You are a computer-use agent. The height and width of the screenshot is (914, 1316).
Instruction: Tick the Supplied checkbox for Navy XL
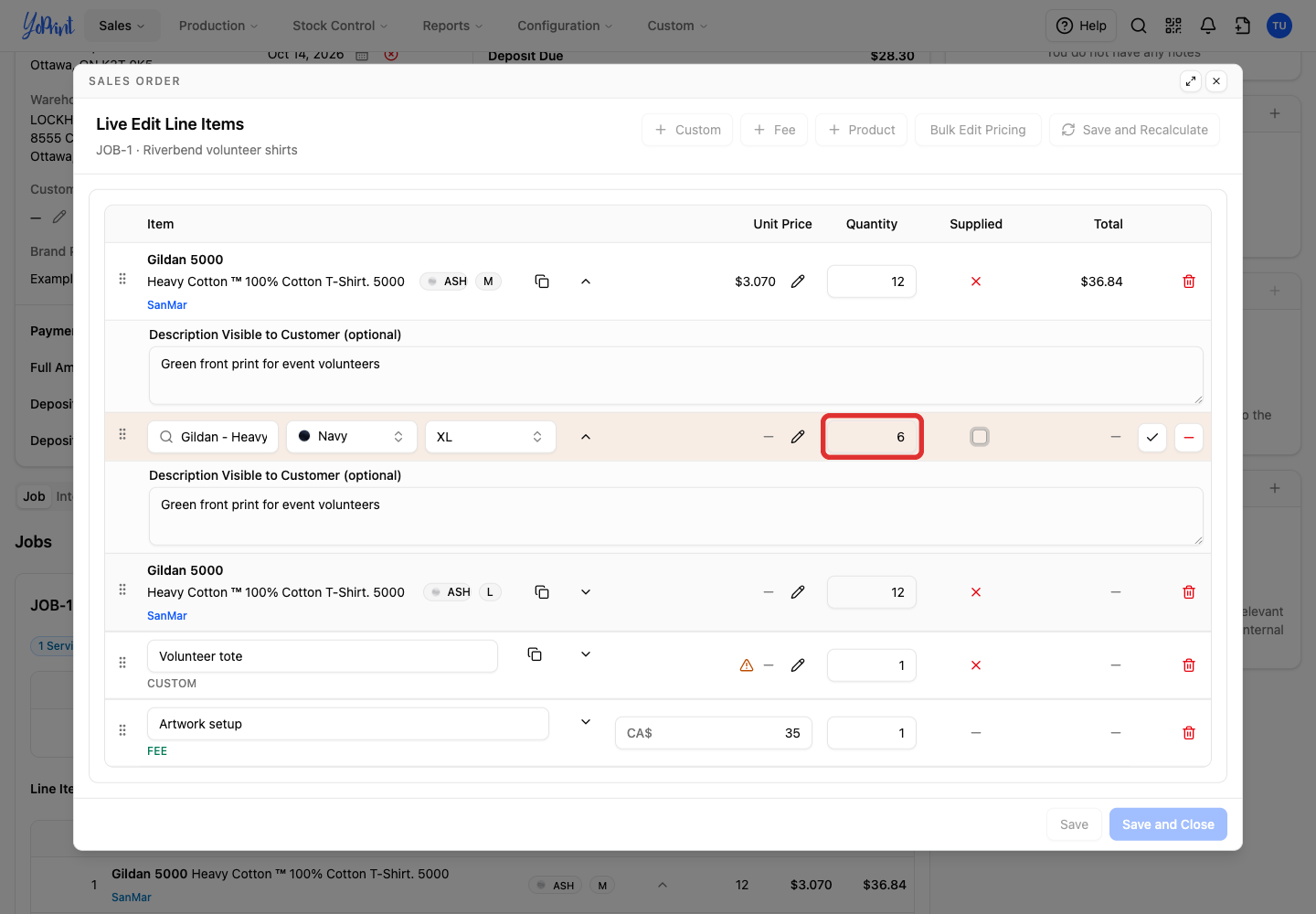[980, 437]
